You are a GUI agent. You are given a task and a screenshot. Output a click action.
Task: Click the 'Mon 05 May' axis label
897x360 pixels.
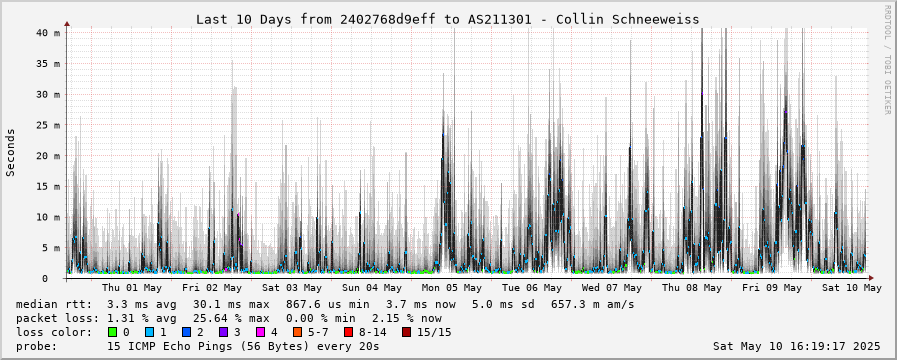click(452, 288)
